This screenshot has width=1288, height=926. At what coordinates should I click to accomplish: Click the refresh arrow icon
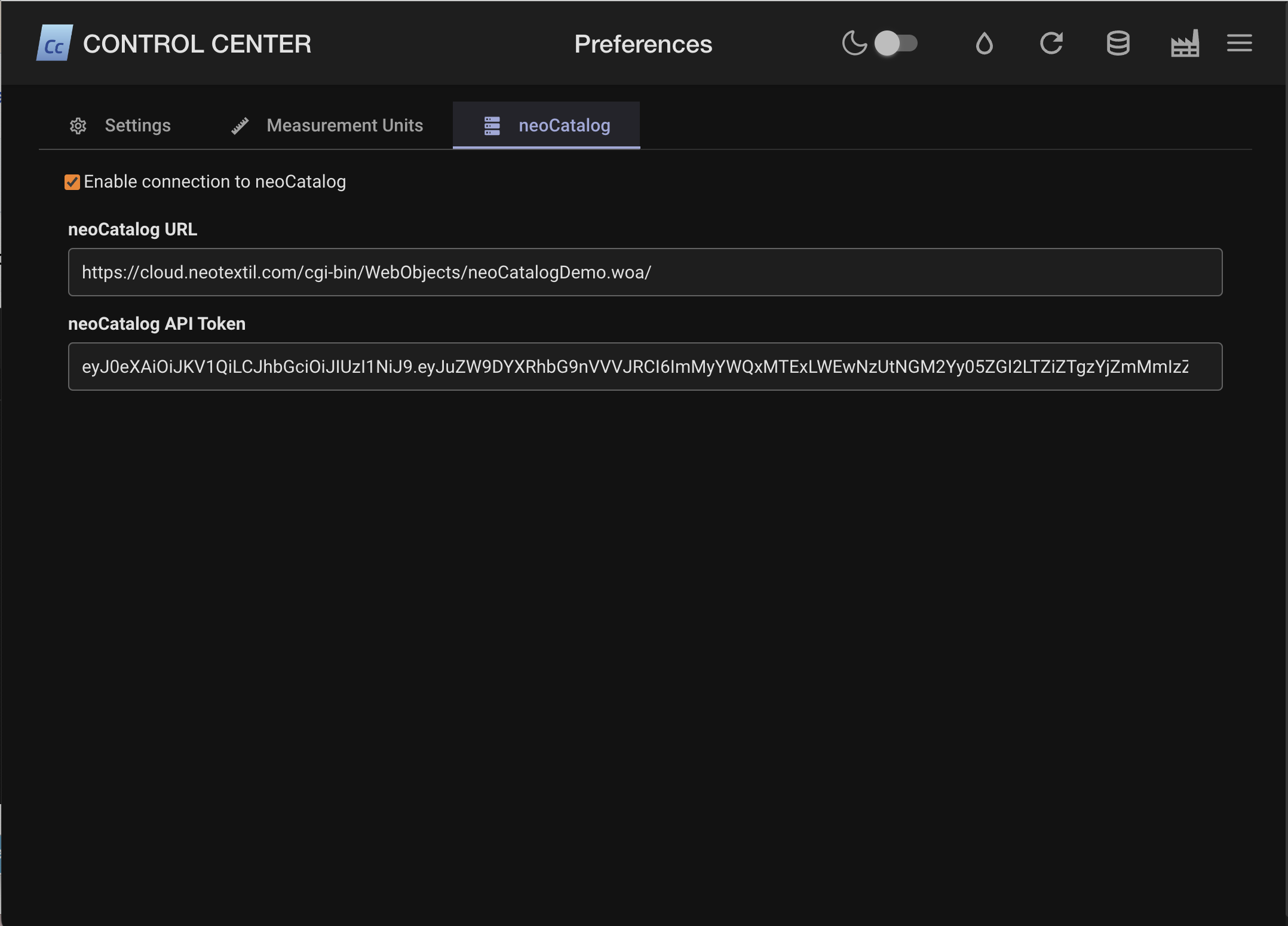click(x=1051, y=43)
